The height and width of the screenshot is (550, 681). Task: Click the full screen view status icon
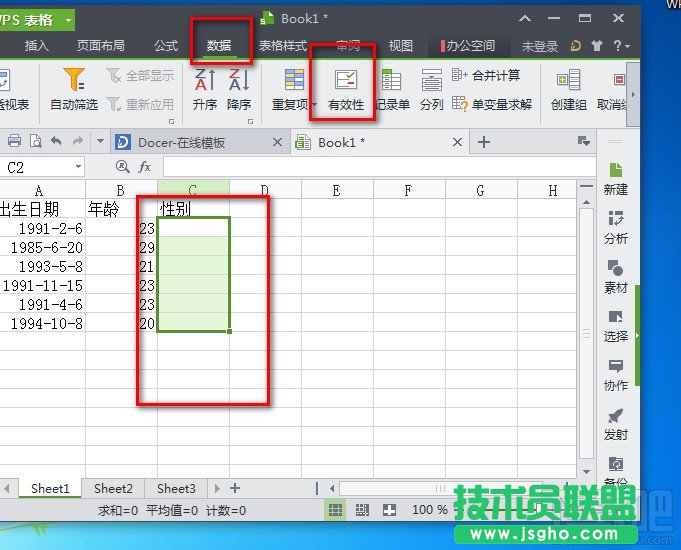tap(389, 510)
